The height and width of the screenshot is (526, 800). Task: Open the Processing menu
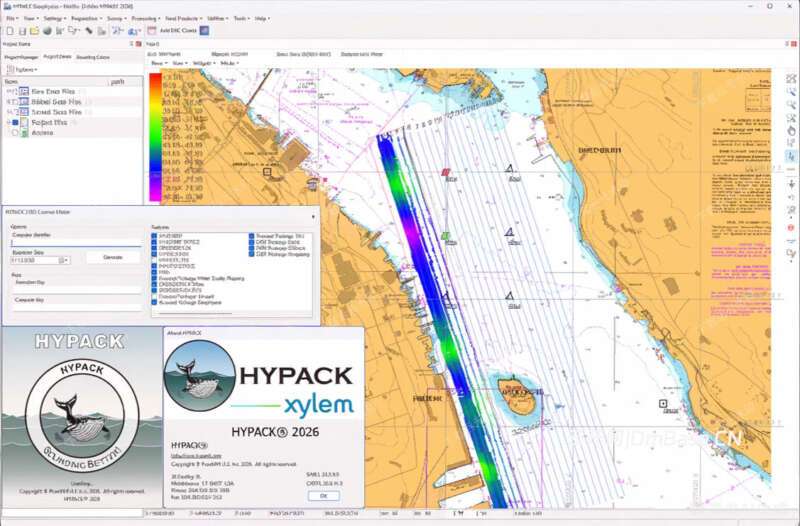(x=145, y=18)
